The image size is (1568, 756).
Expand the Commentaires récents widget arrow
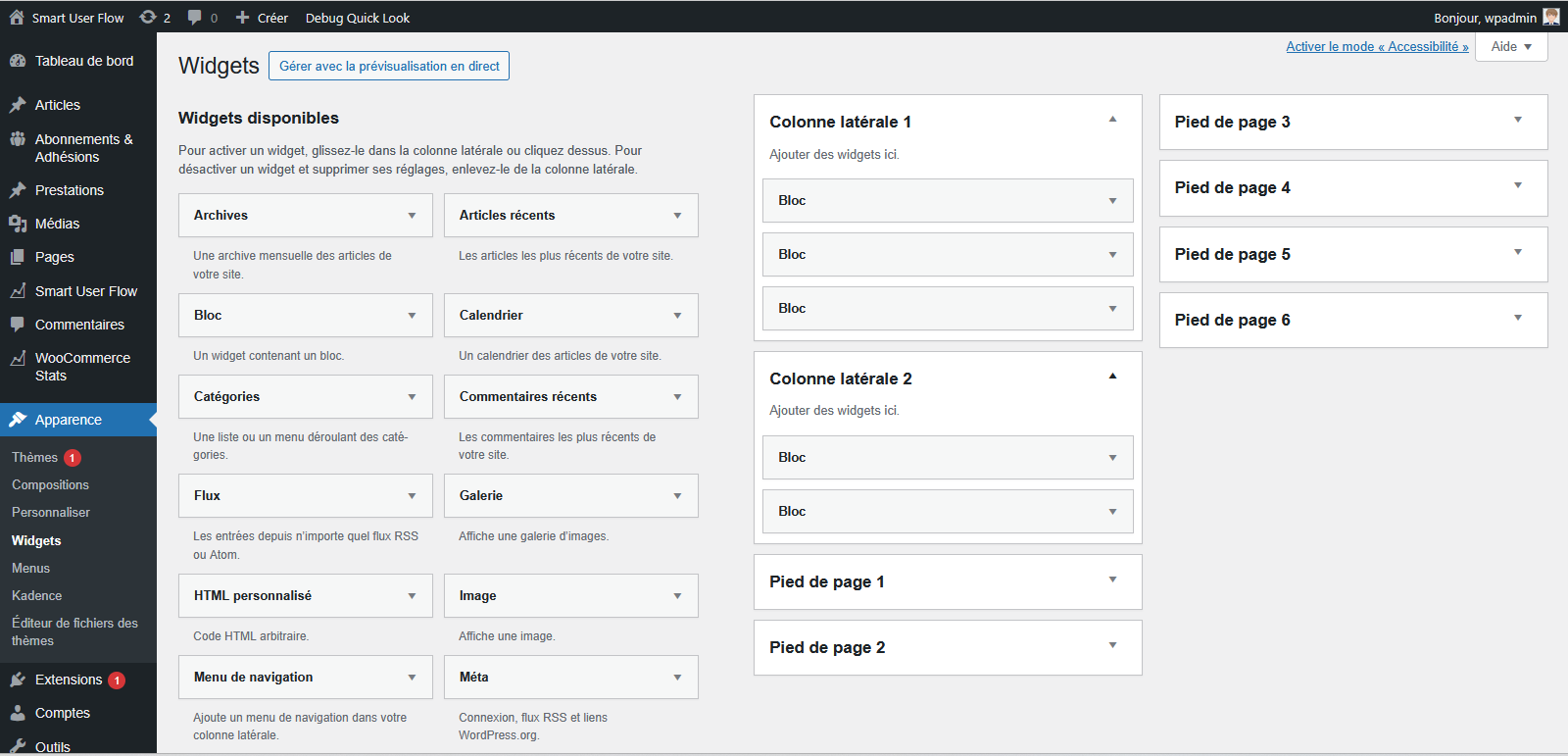coord(677,397)
